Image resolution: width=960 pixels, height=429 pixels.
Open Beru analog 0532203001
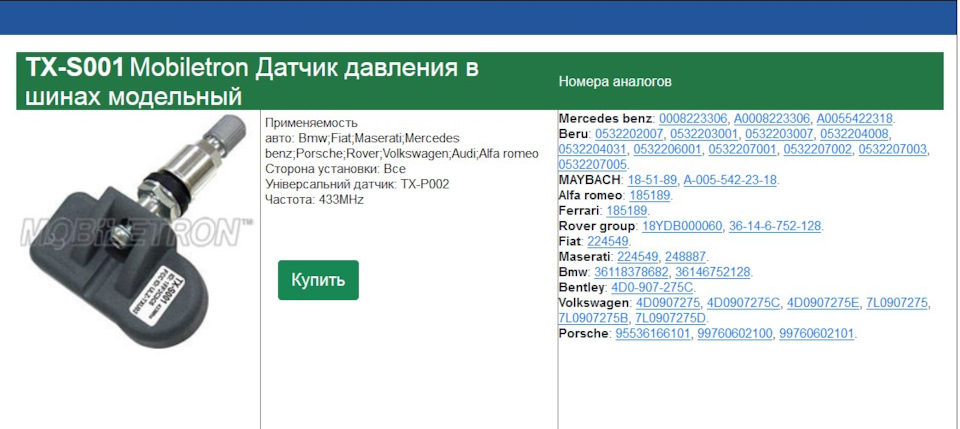click(x=704, y=134)
